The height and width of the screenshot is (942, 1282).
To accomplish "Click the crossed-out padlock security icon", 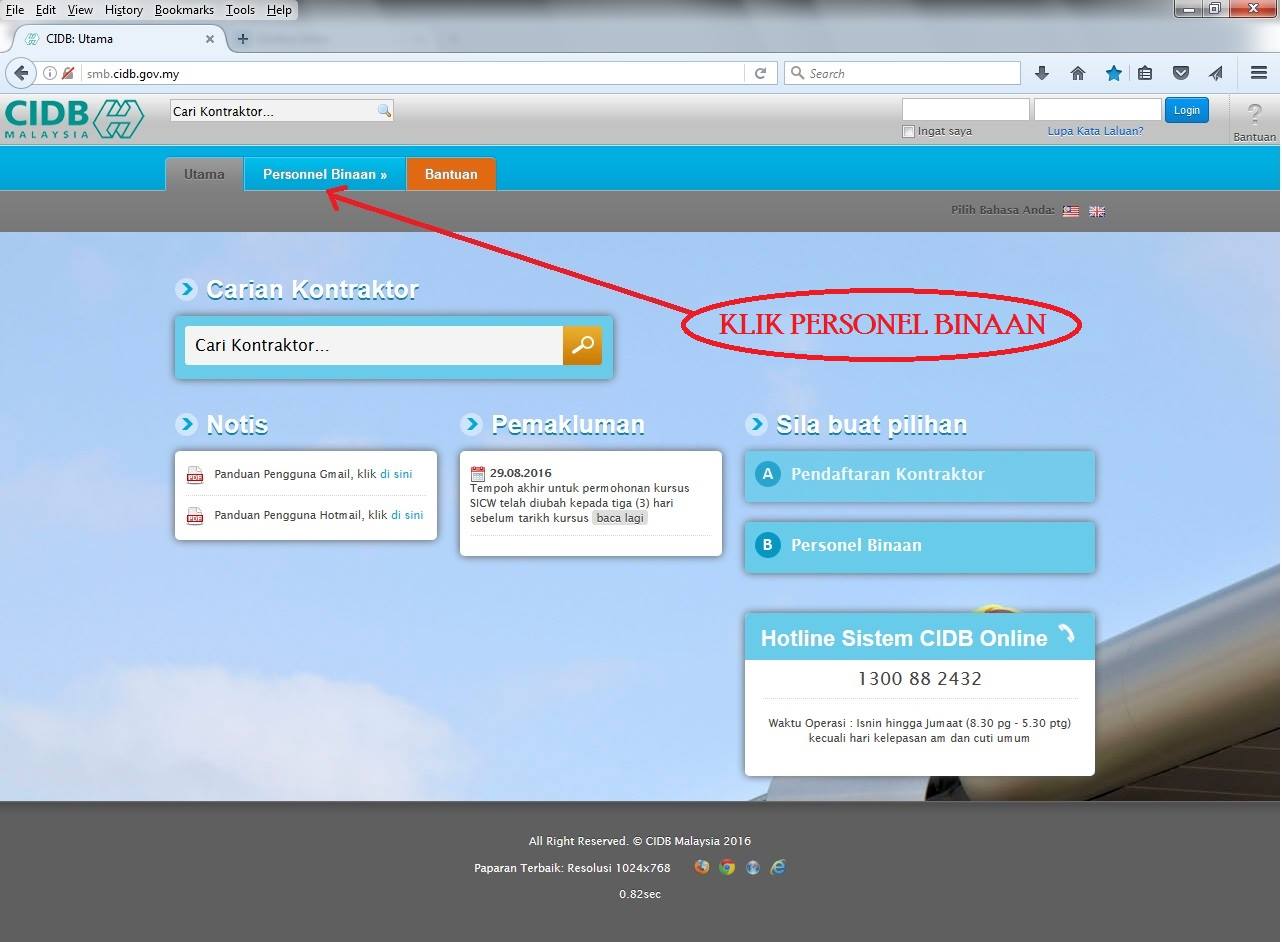I will (x=68, y=73).
